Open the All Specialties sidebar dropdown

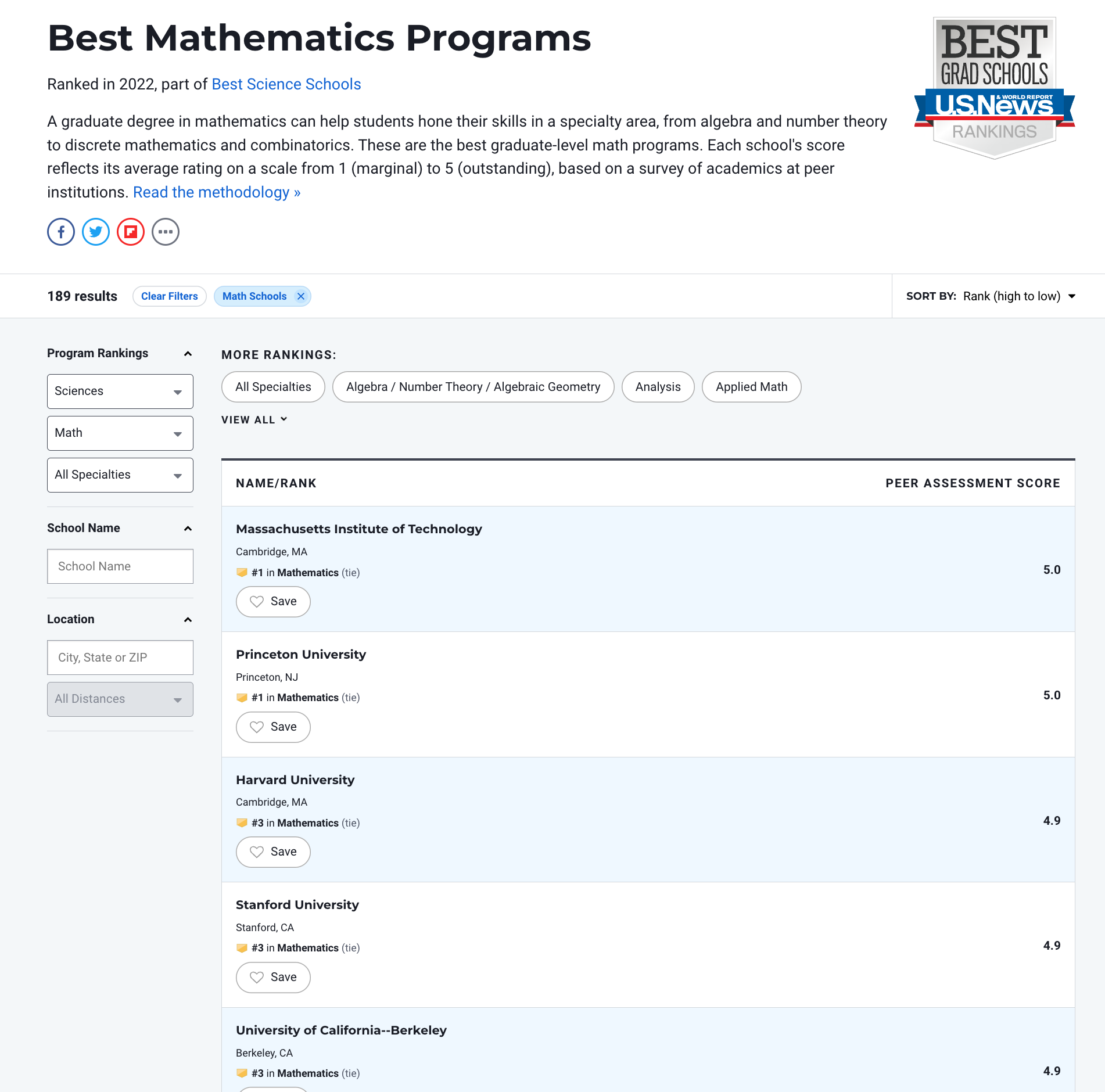120,475
